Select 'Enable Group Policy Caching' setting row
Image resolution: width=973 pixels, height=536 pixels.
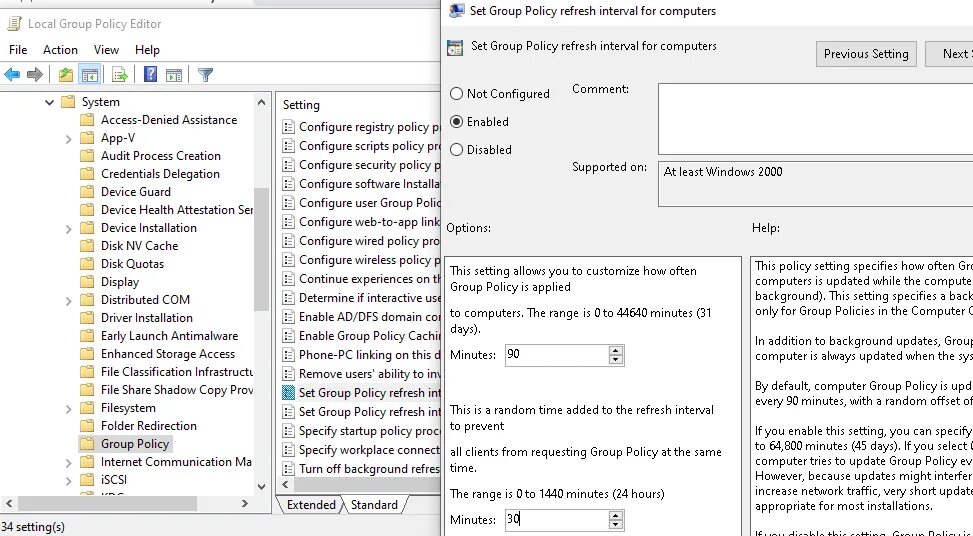[361, 336]
